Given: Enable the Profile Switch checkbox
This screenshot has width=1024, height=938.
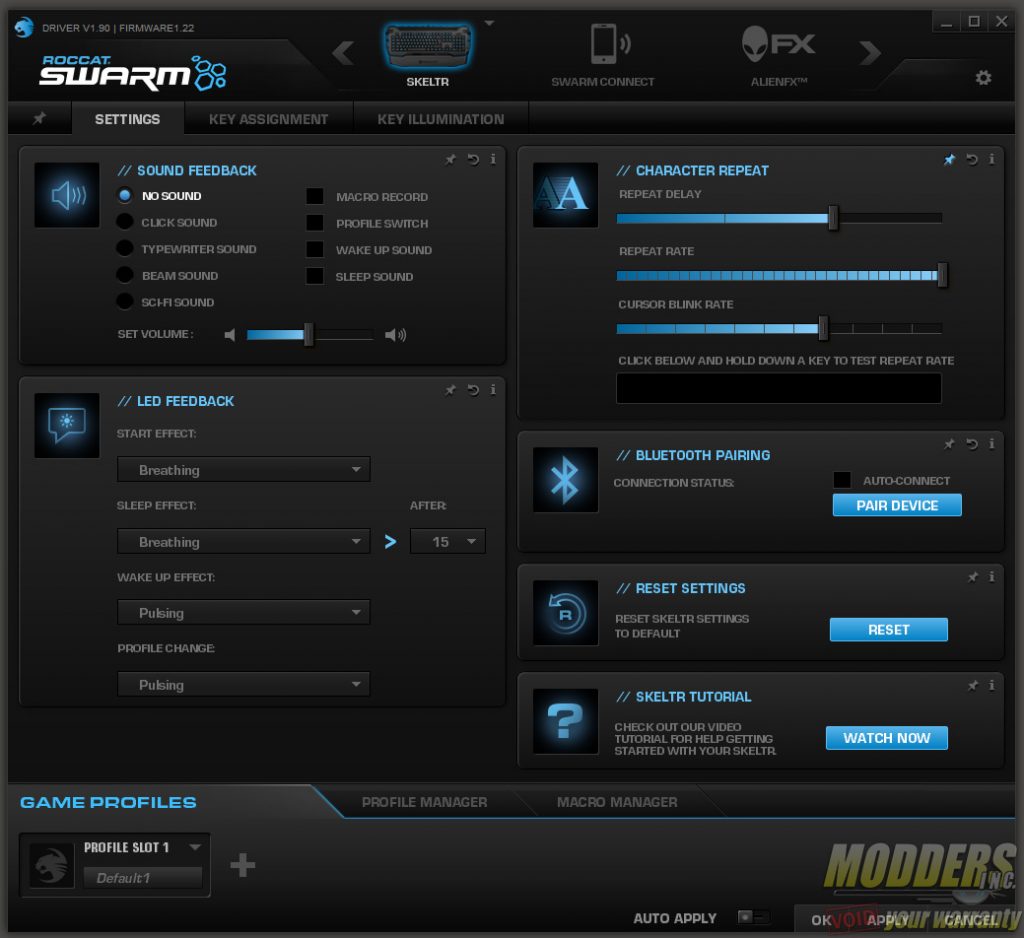Looking at the screenshot, I should tap(315, 223).
